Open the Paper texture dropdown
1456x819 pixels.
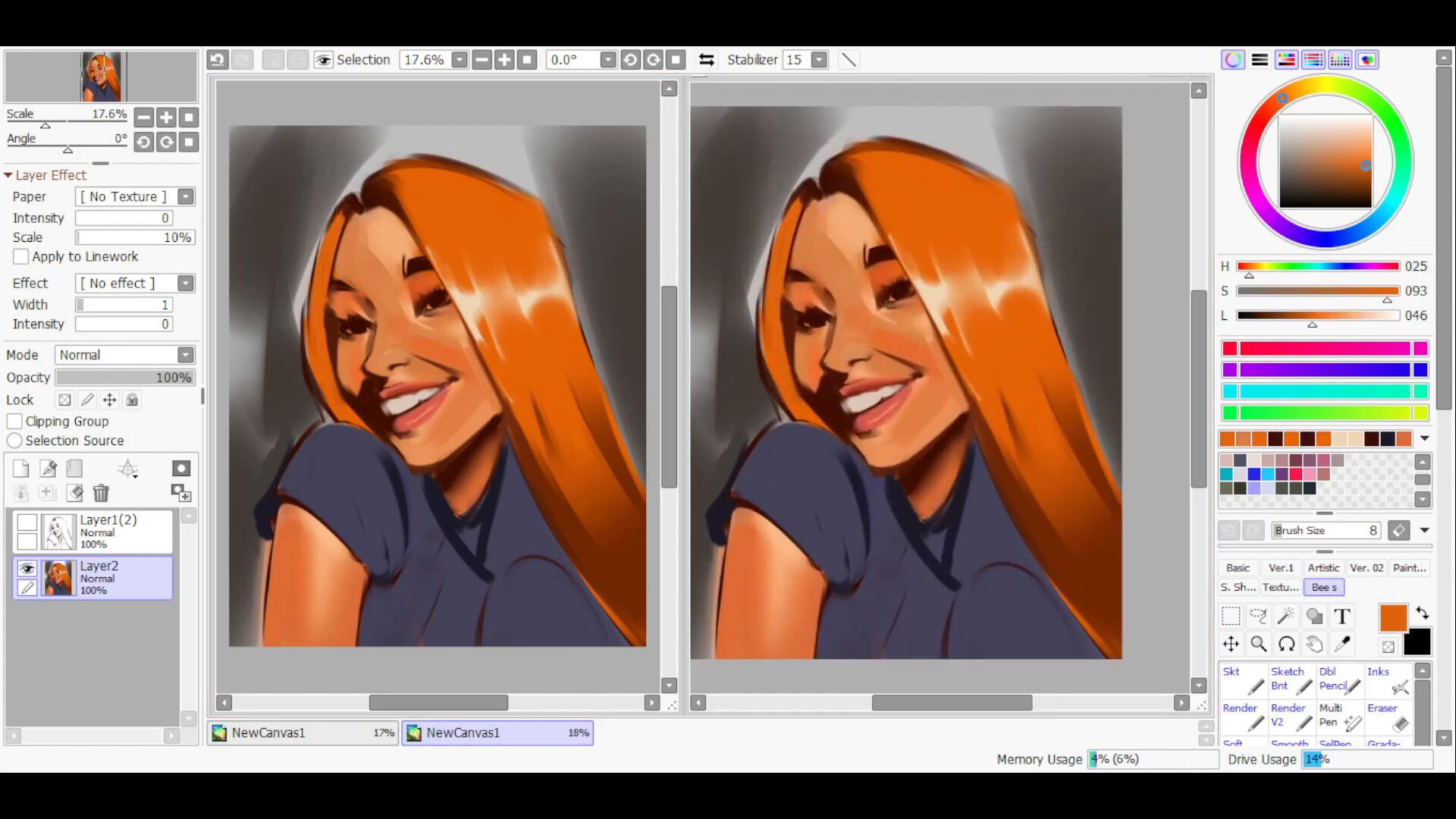click(x=186, y=197)
